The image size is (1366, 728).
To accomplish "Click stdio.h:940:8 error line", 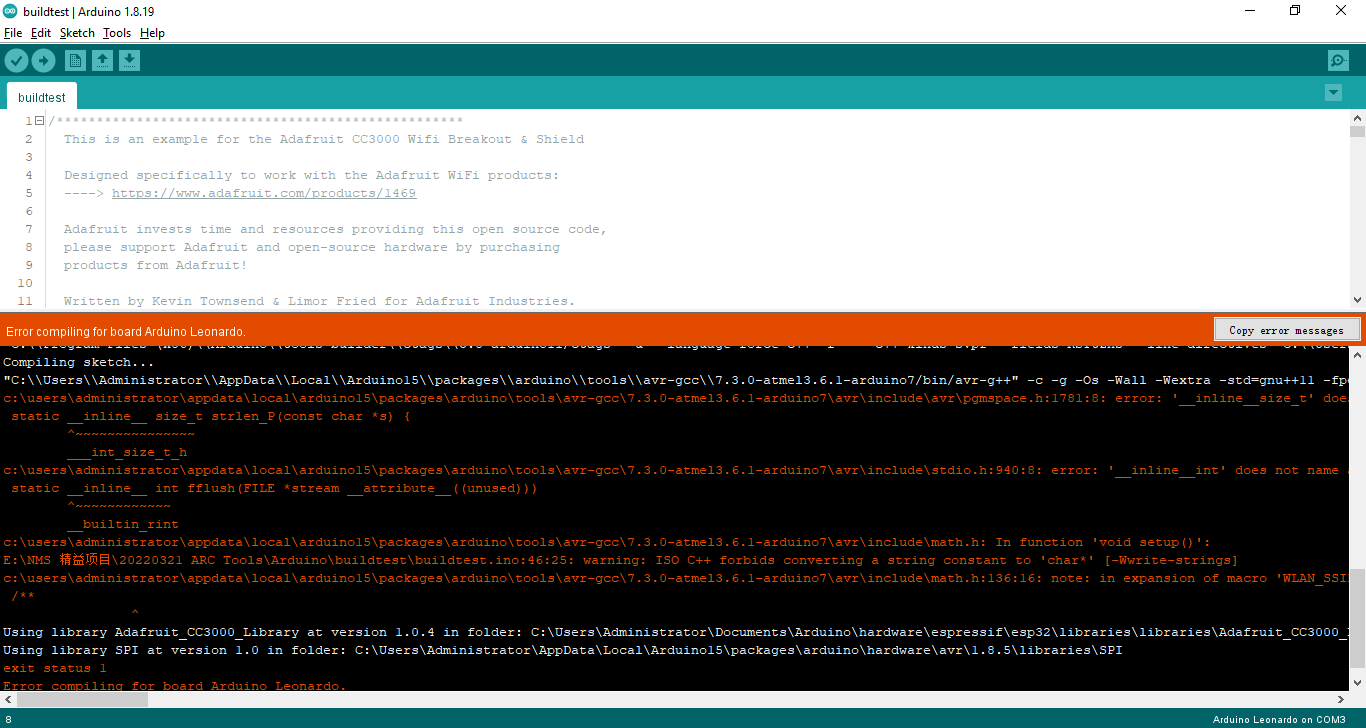I will click(676, 470).
